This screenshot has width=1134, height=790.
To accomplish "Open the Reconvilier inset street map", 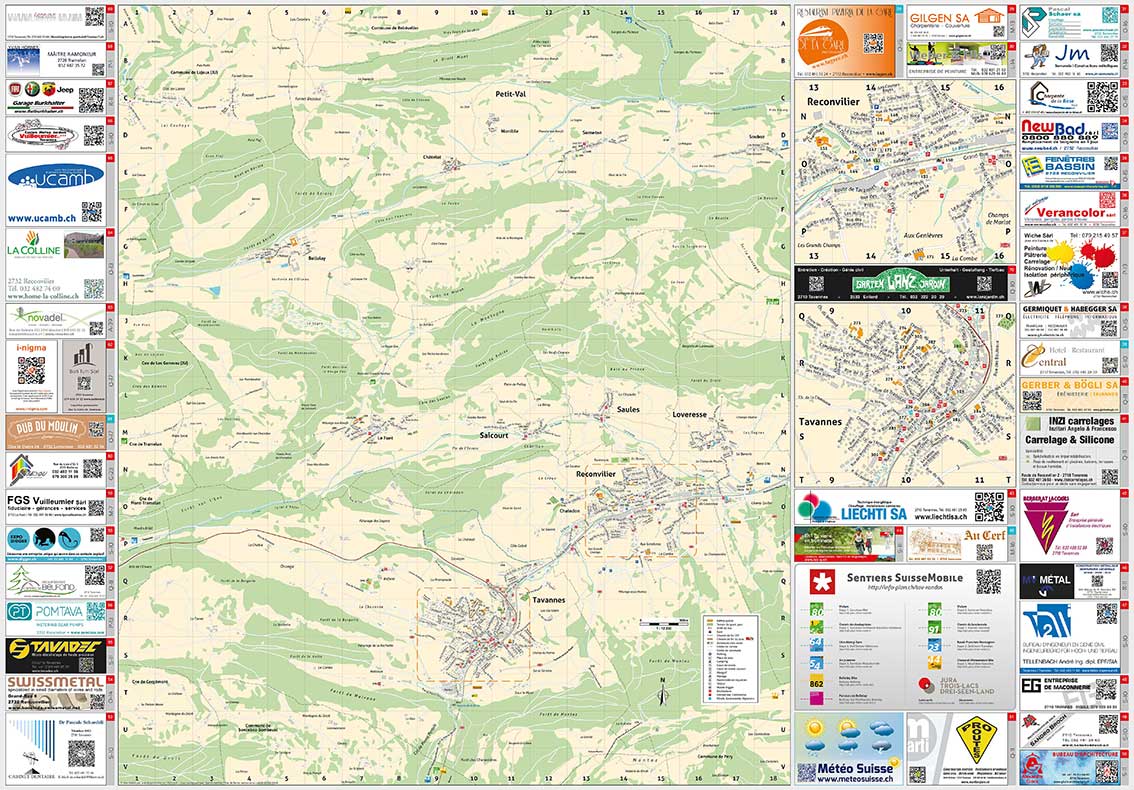I will pos(905,171).
